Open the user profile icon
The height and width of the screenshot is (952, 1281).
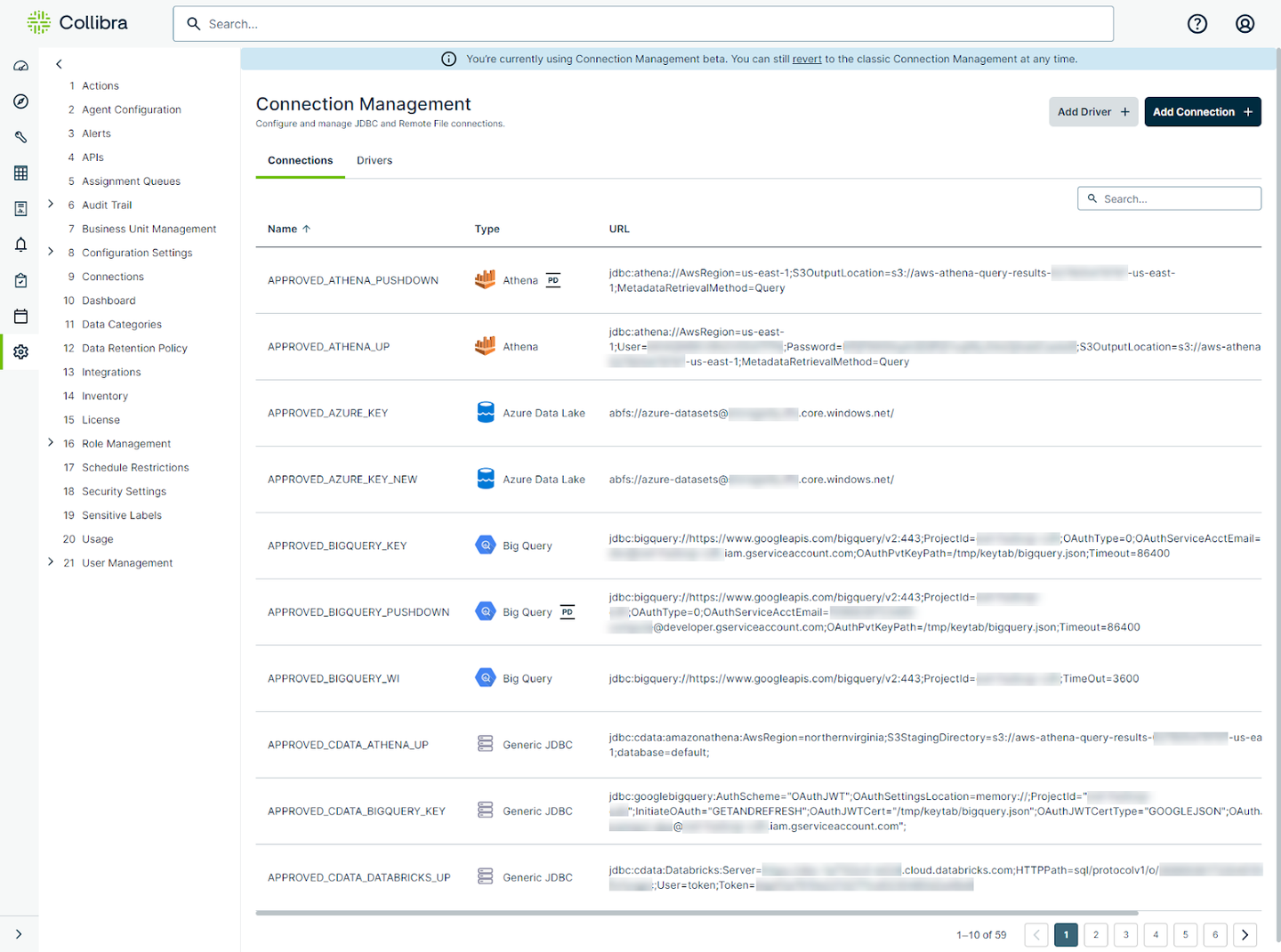[1245, 24]
